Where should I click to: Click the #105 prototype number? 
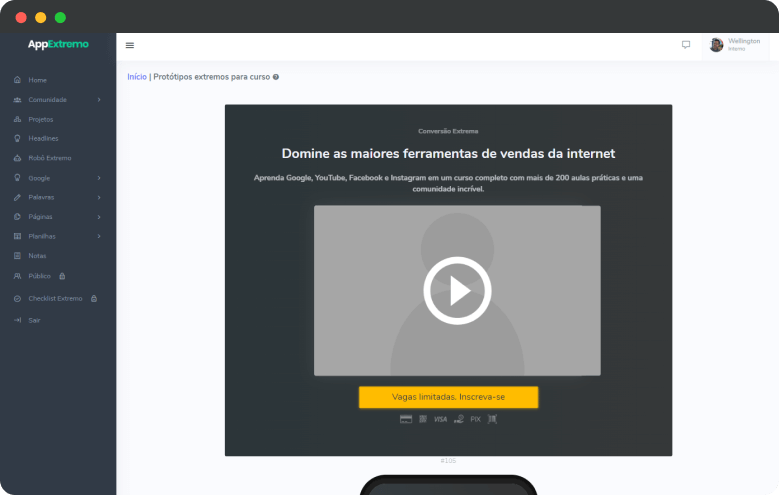click(x=448, y=461)
